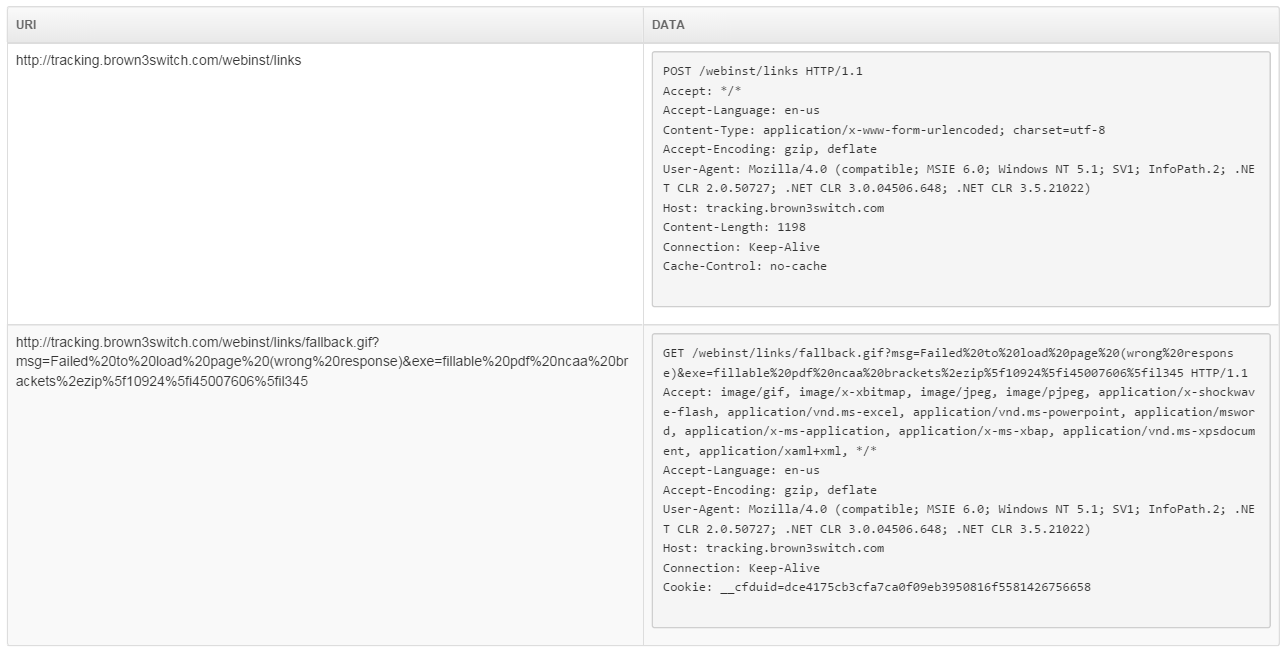The width and height of the screenshot is (1287, 652).
Task: Click the DATA column header
Action: (668, 25)
